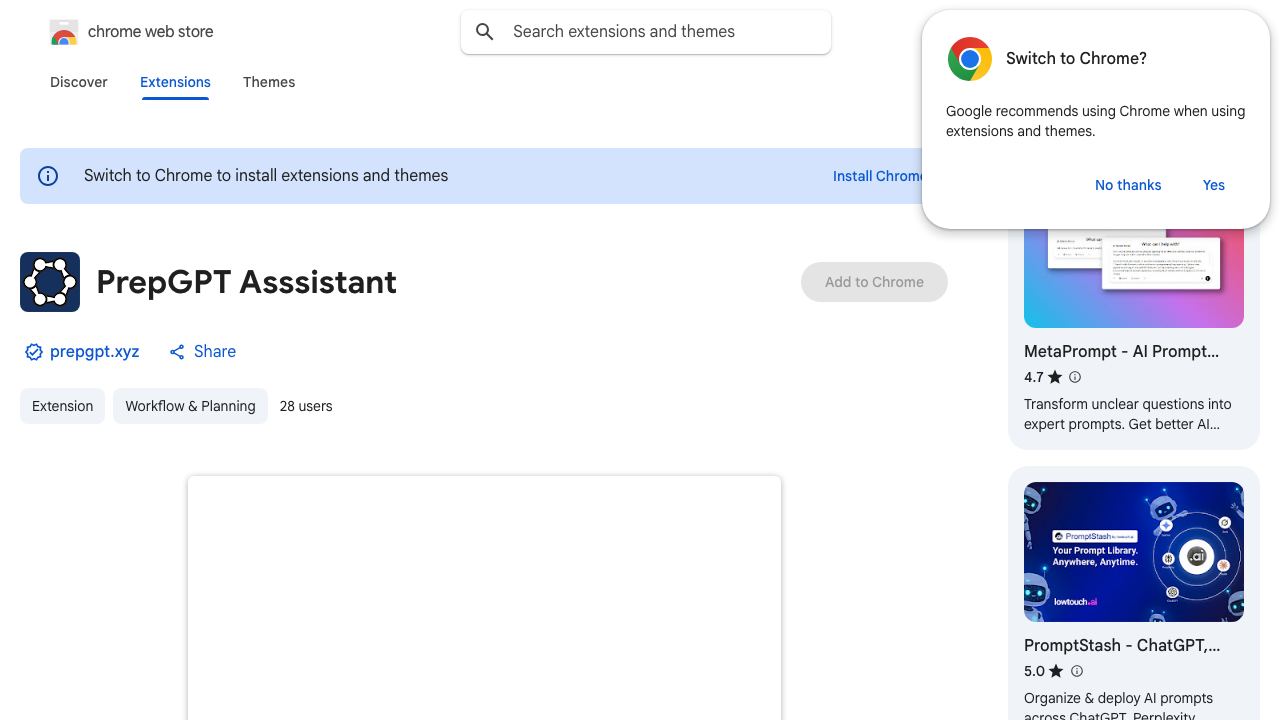Click the Chrome logo in the popup
The width and height of the screenshot is (1280, 720).
tap(970, 59)
